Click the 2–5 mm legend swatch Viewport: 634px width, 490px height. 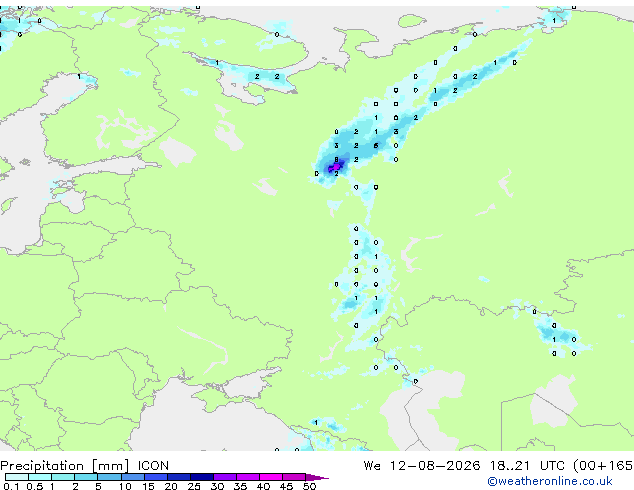pos(86,477)
